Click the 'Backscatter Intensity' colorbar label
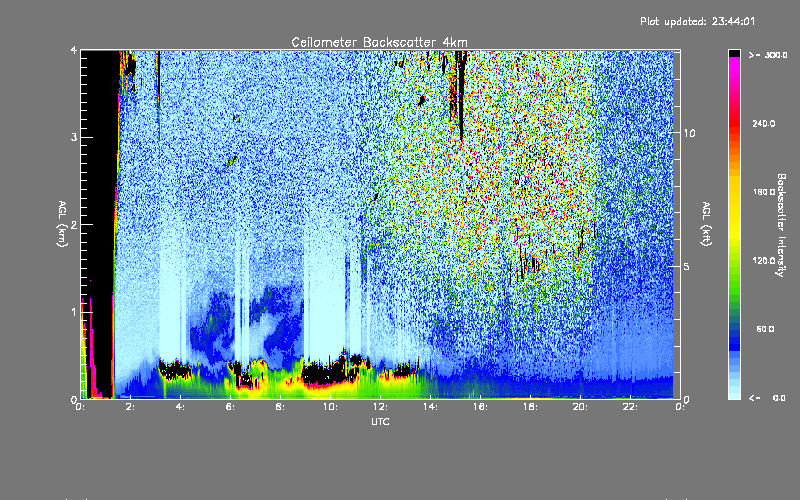 coord(780,225)
